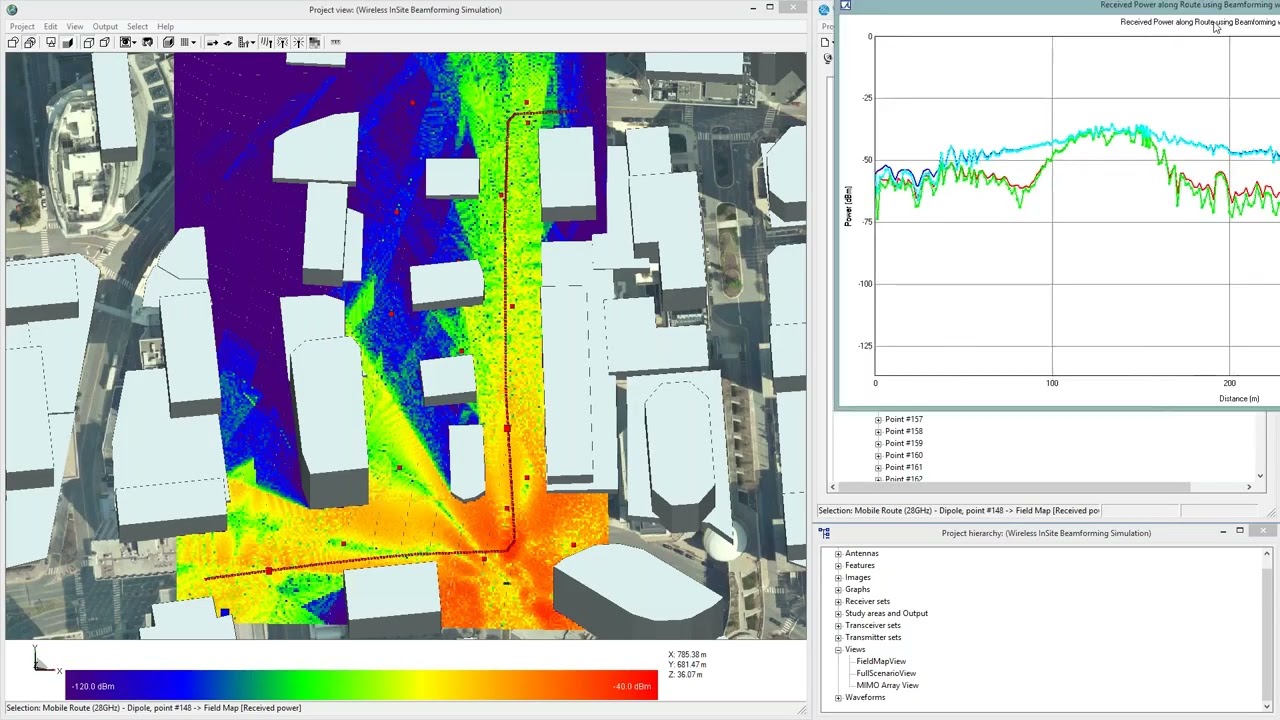Image resolution: width=1280 pixels, height=720 pixels.
Task: Click the starburst radiating lines toolbar icon
Action: [298, 42]
